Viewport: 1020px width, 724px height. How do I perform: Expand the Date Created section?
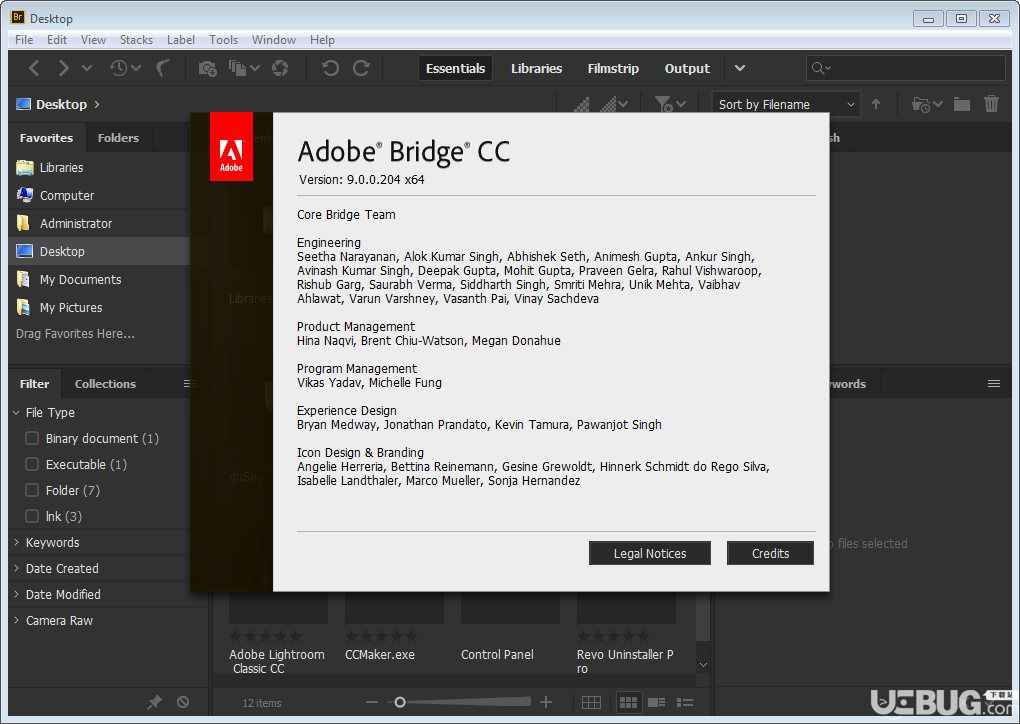16,568
